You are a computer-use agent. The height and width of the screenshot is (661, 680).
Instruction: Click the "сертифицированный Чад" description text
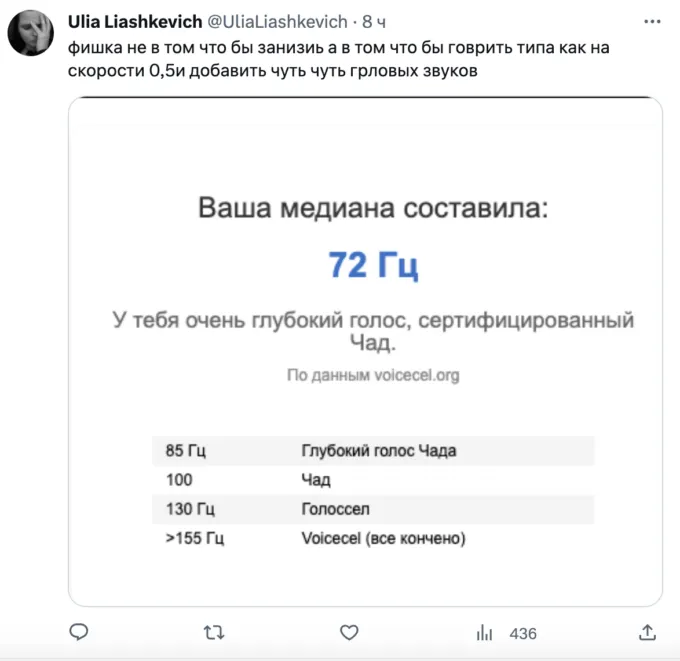click(373, 332)
